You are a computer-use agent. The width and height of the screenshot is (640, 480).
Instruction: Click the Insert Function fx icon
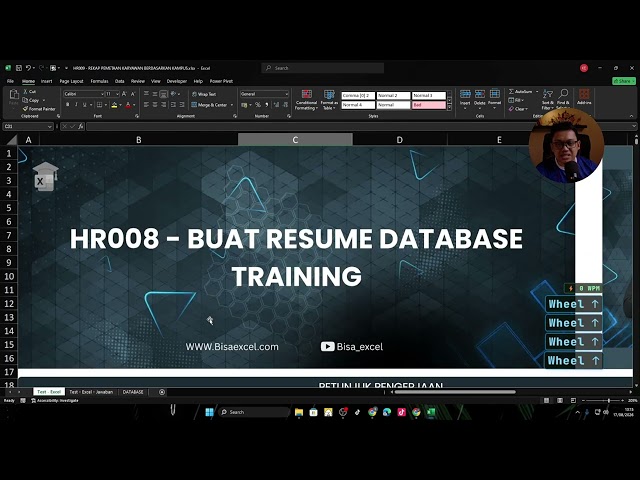[x=81, y=126]
